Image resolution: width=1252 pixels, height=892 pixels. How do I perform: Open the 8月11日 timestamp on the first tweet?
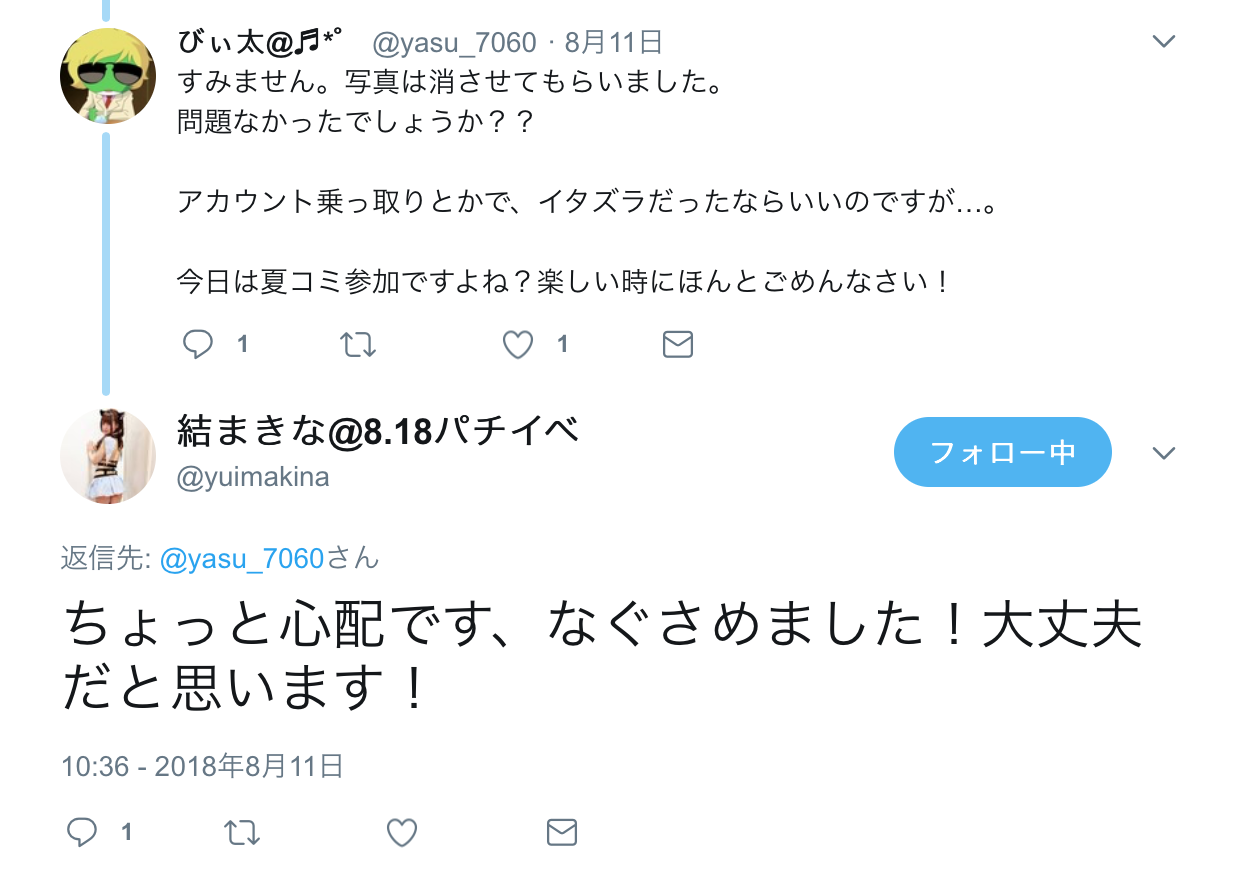(x=614, y=42)
